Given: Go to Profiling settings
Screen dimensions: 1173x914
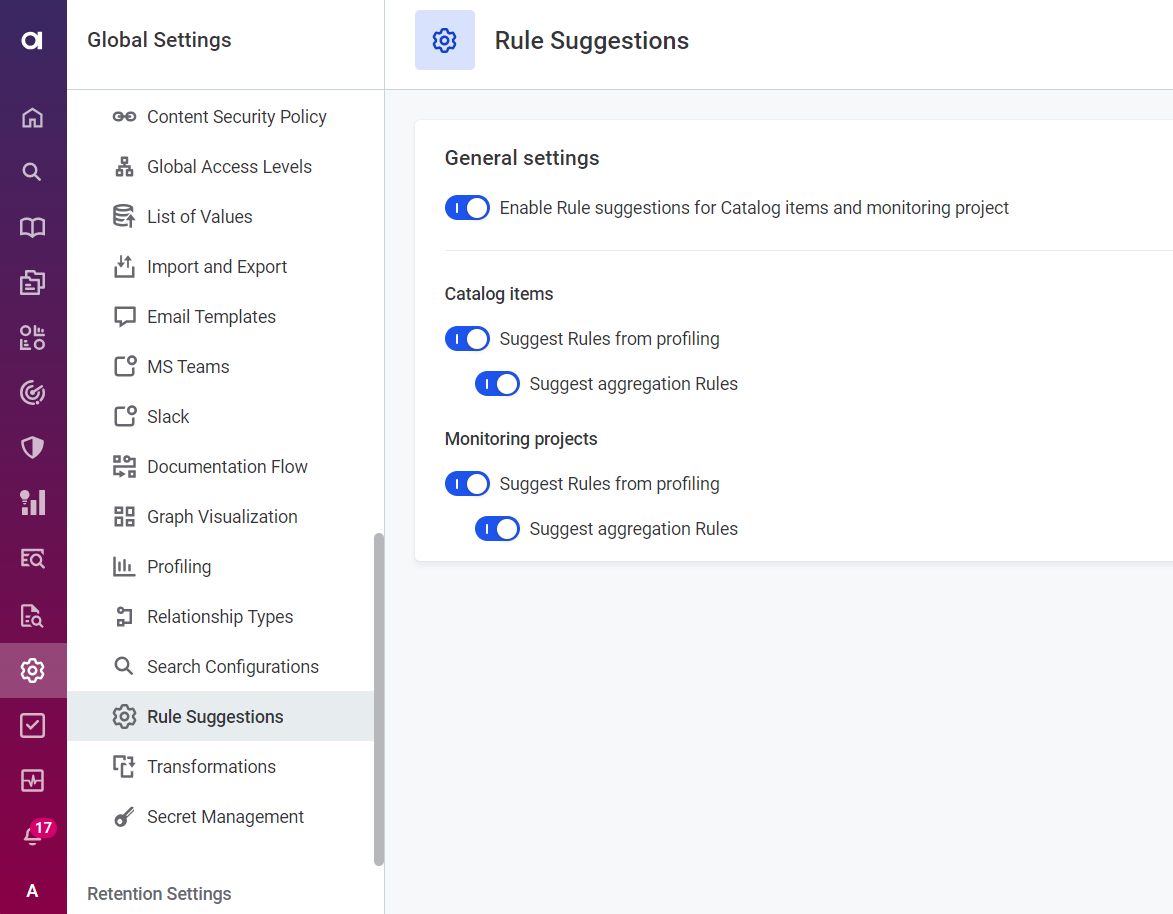Looking at the screenshot, I should pos(179,567).
